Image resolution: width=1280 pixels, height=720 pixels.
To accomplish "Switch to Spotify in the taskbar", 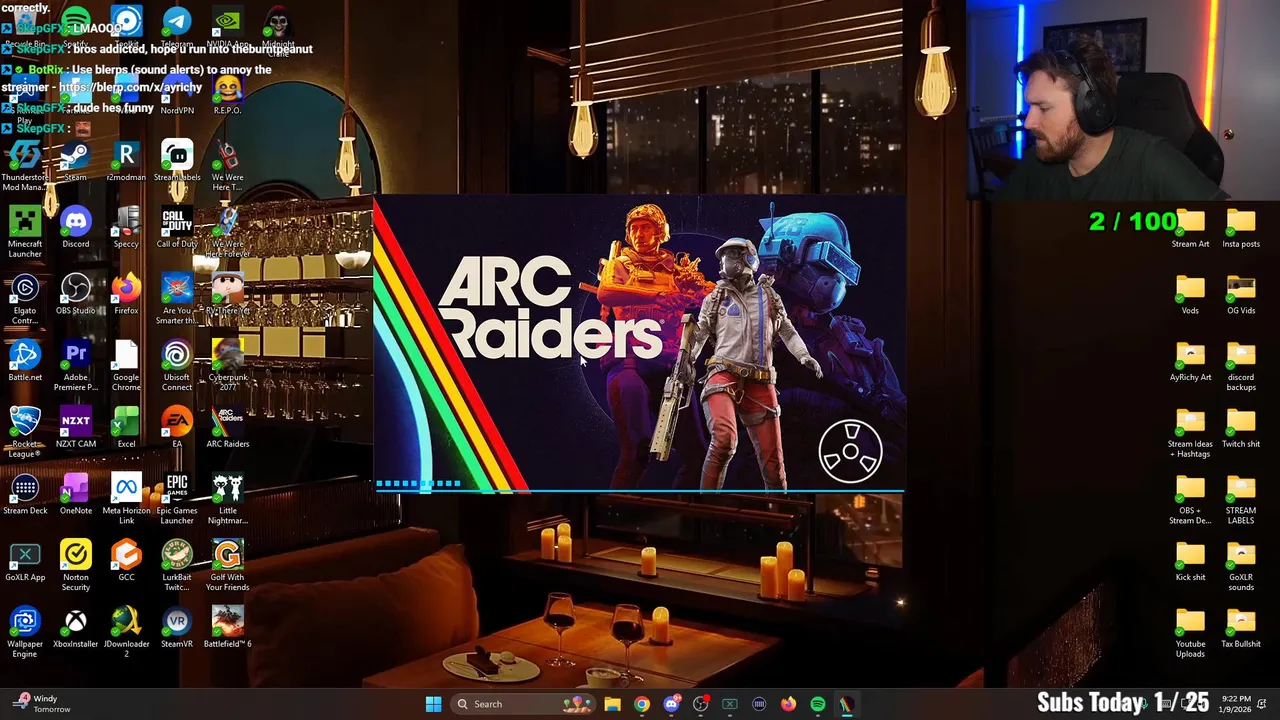I will tap(818, 704).
